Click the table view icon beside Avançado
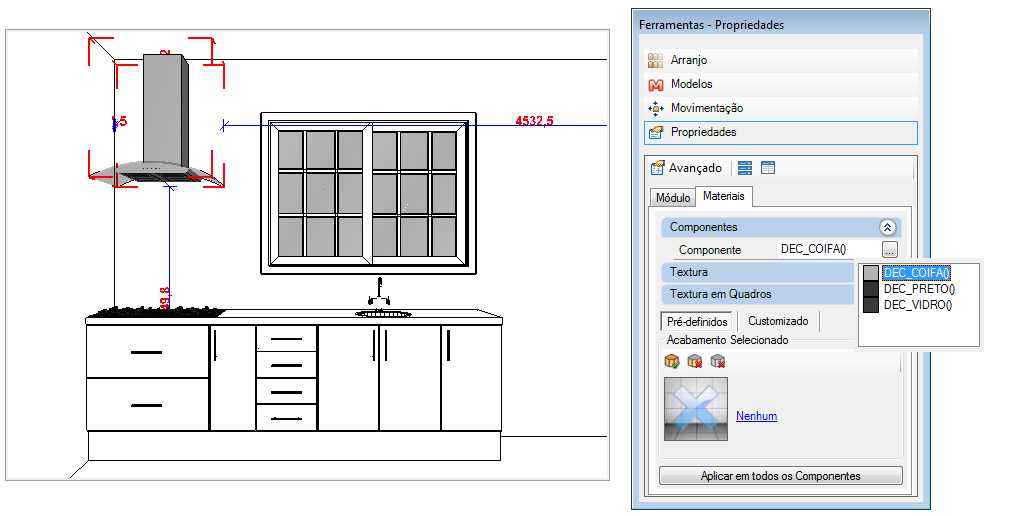This screenshot has width=1009, height=516. tap(768, 168)
